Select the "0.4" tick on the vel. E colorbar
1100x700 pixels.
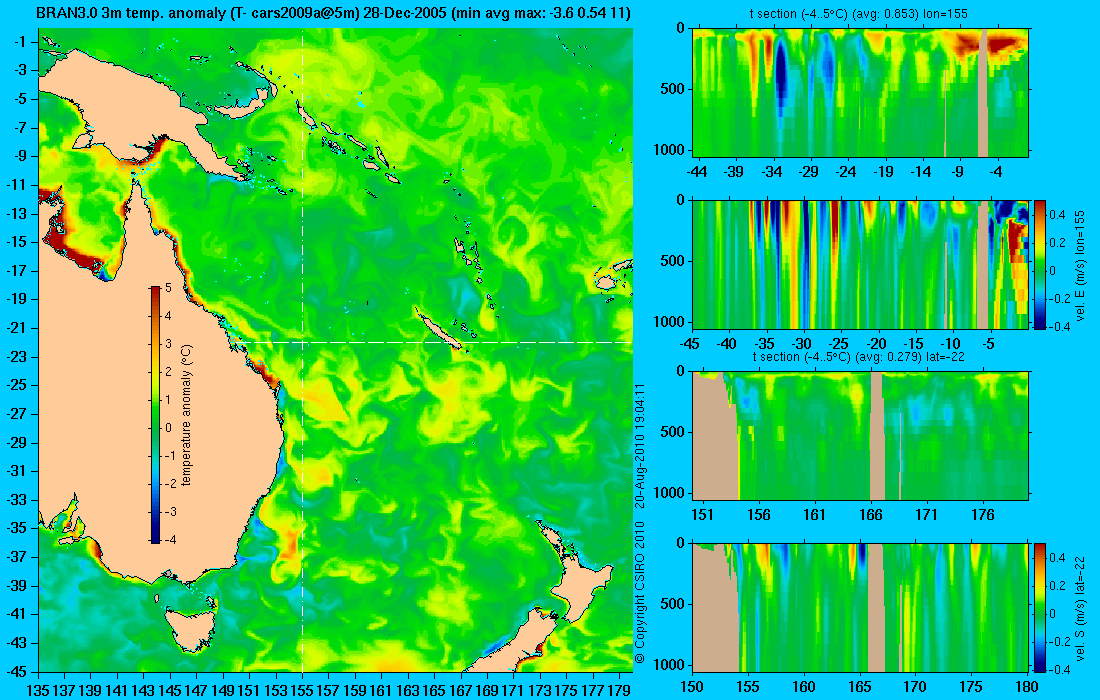[1057, 215]
